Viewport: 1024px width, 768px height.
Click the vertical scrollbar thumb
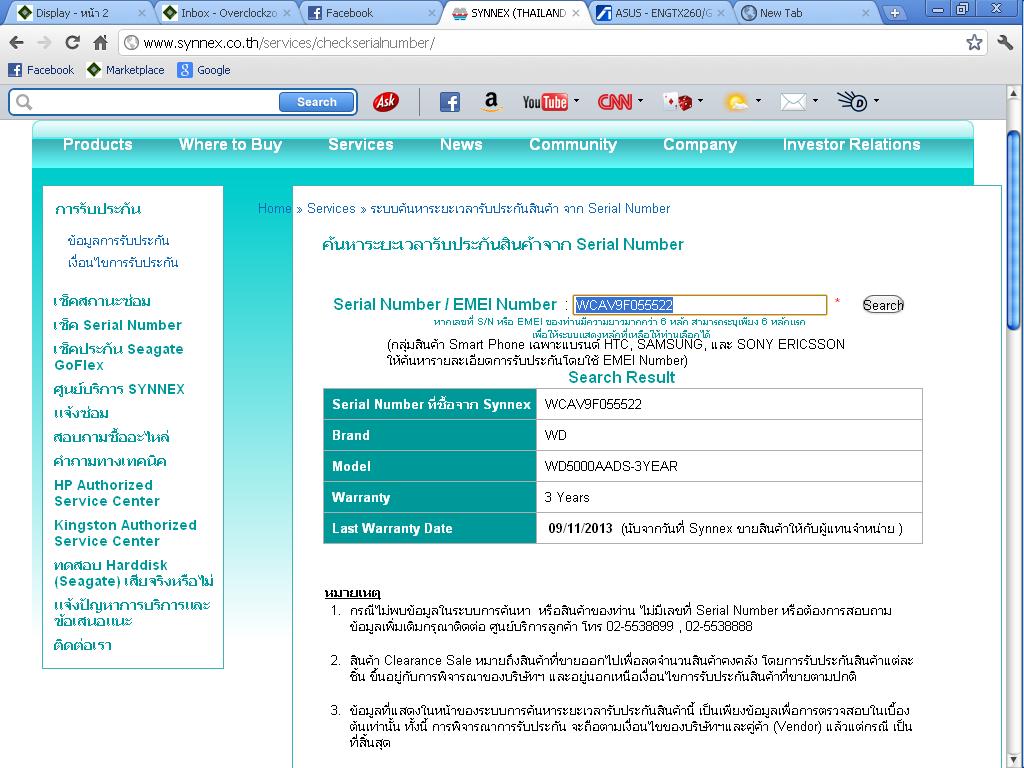(x=1013, y=229)
